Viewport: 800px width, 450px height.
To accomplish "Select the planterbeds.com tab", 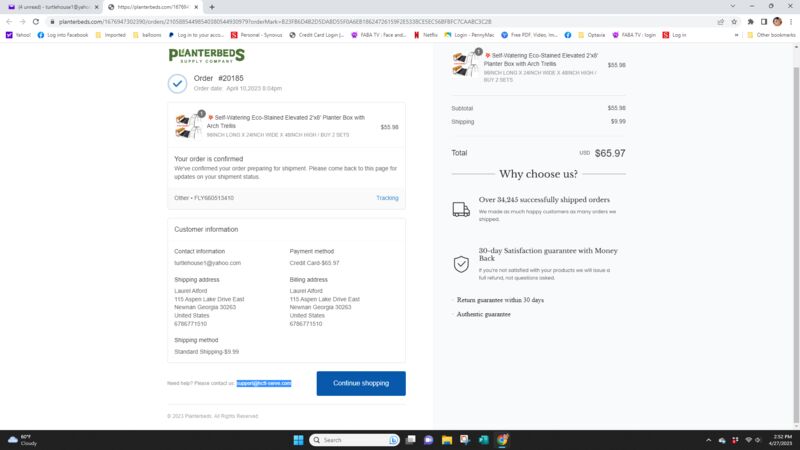I will tap(151, 7).
